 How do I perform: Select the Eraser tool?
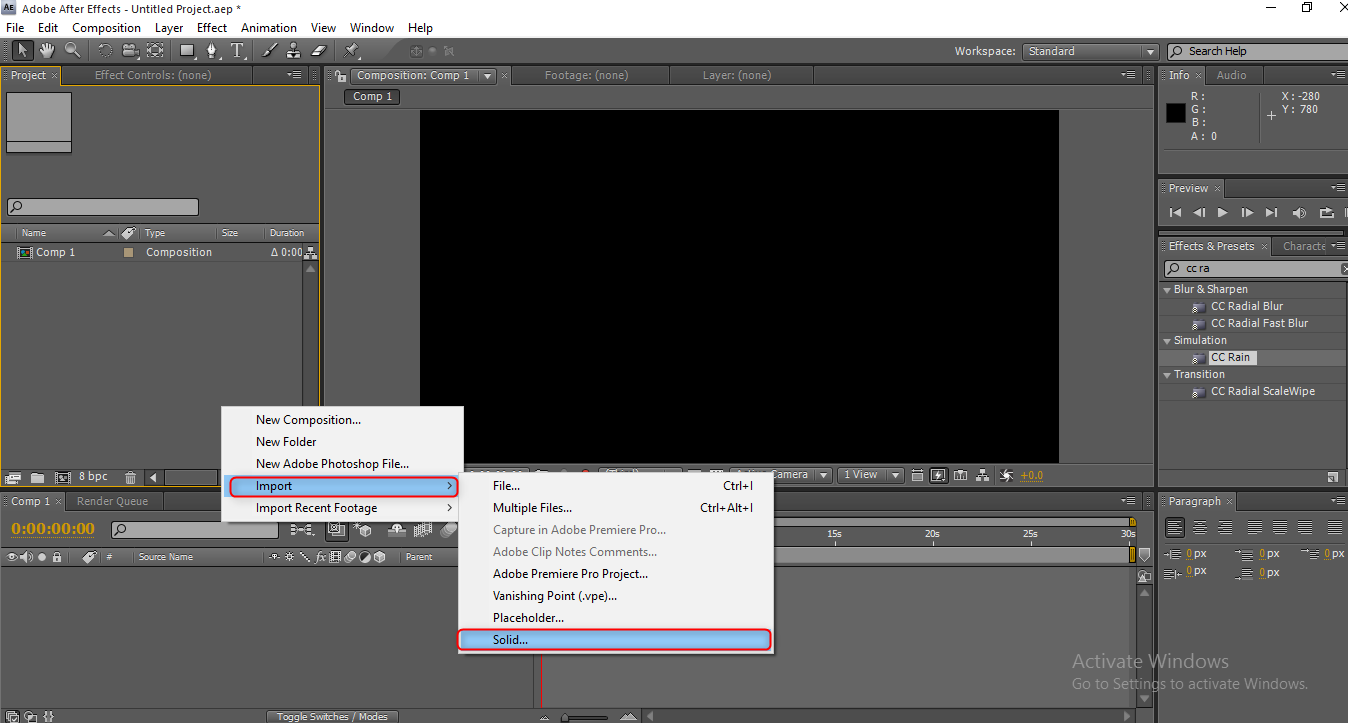(319, 50)
